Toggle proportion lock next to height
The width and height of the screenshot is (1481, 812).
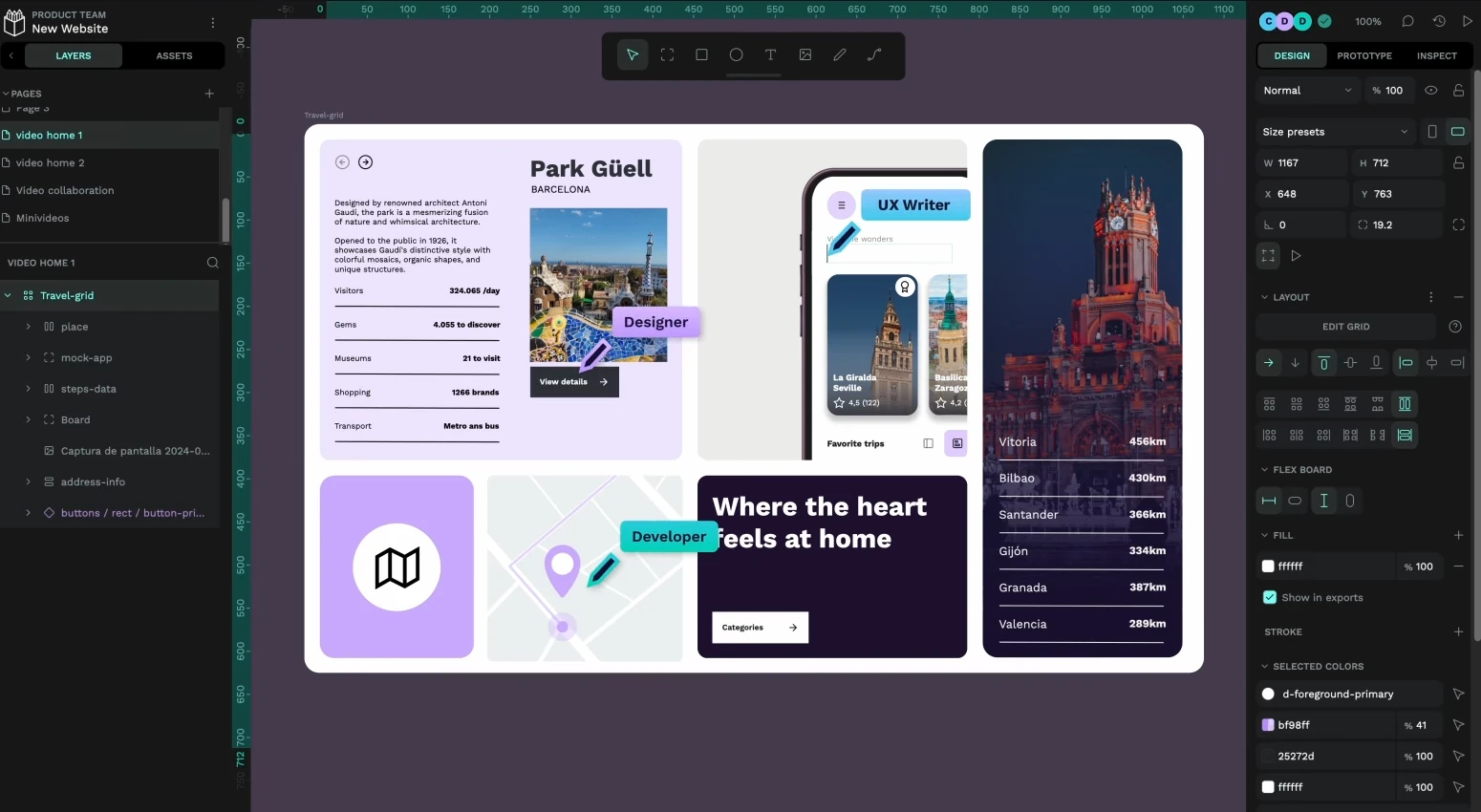1458,163
